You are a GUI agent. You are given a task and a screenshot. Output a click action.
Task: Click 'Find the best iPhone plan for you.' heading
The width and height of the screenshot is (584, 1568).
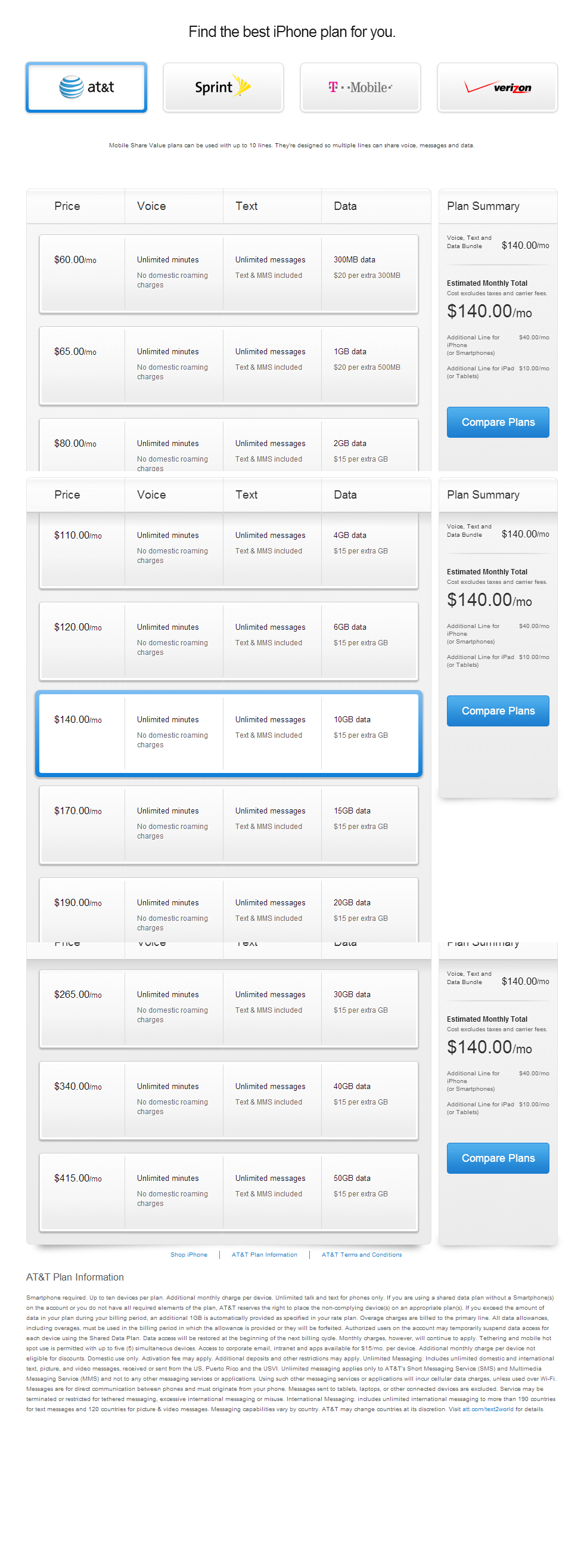click(x=292, y=32)
